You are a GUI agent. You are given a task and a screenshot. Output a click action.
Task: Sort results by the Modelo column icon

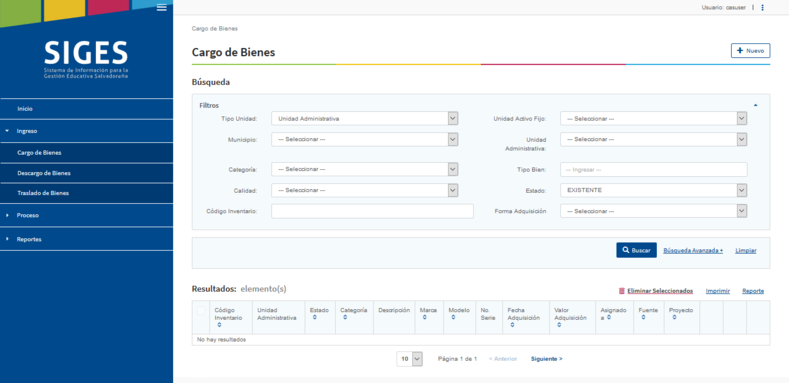(453, 318)
